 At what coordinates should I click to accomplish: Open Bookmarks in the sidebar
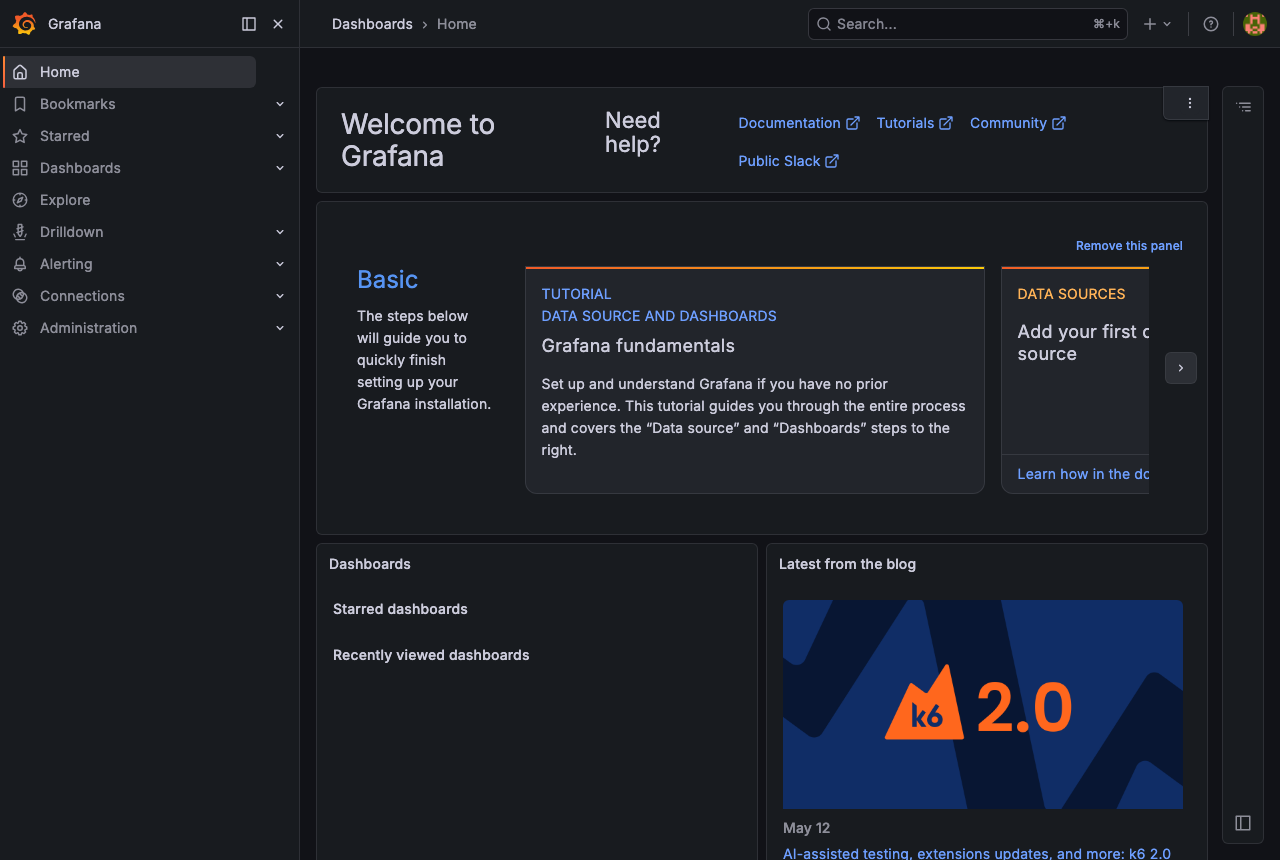coord(78,104)
